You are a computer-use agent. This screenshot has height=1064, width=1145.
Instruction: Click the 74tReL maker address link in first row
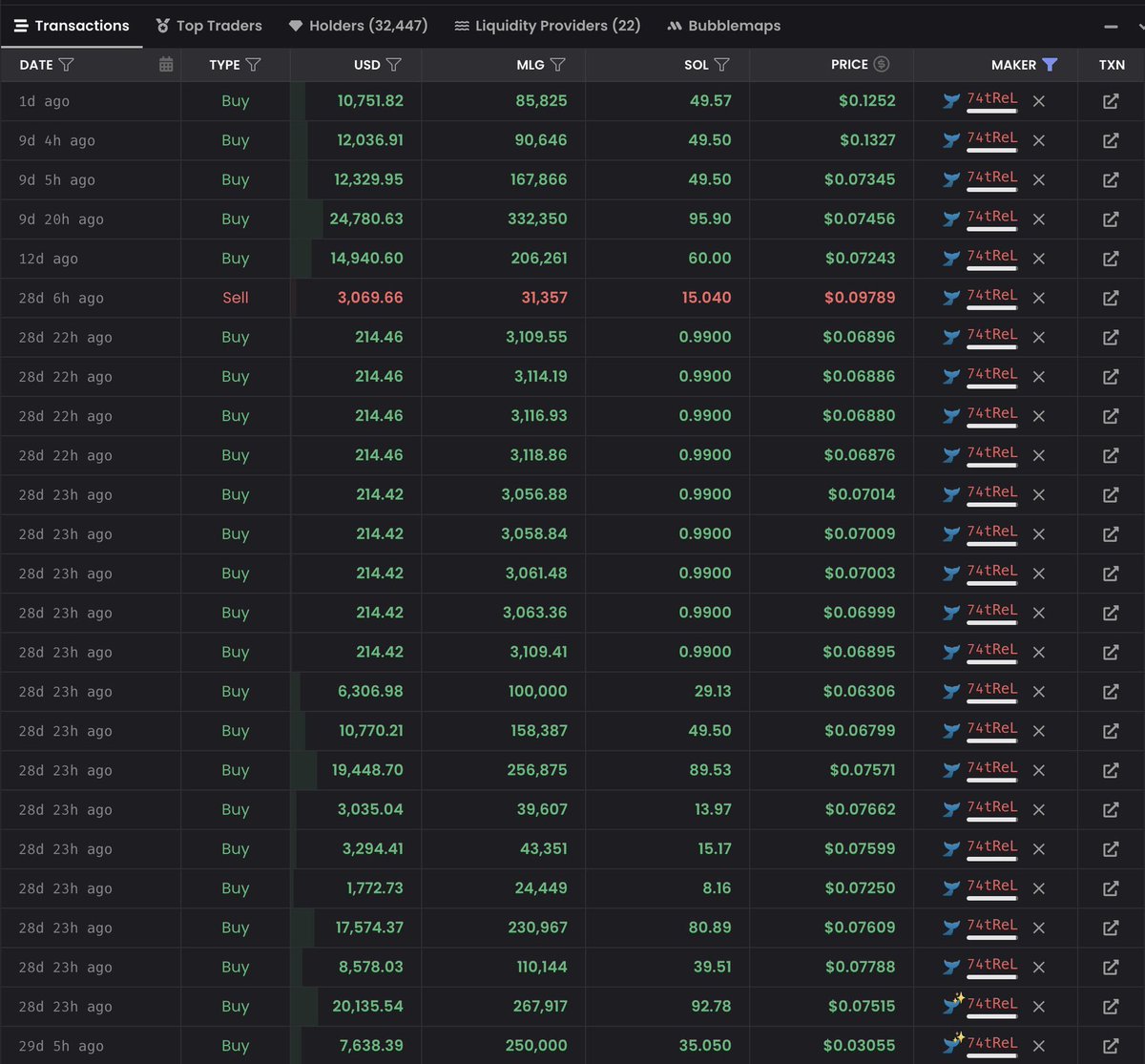click(992, 99)
